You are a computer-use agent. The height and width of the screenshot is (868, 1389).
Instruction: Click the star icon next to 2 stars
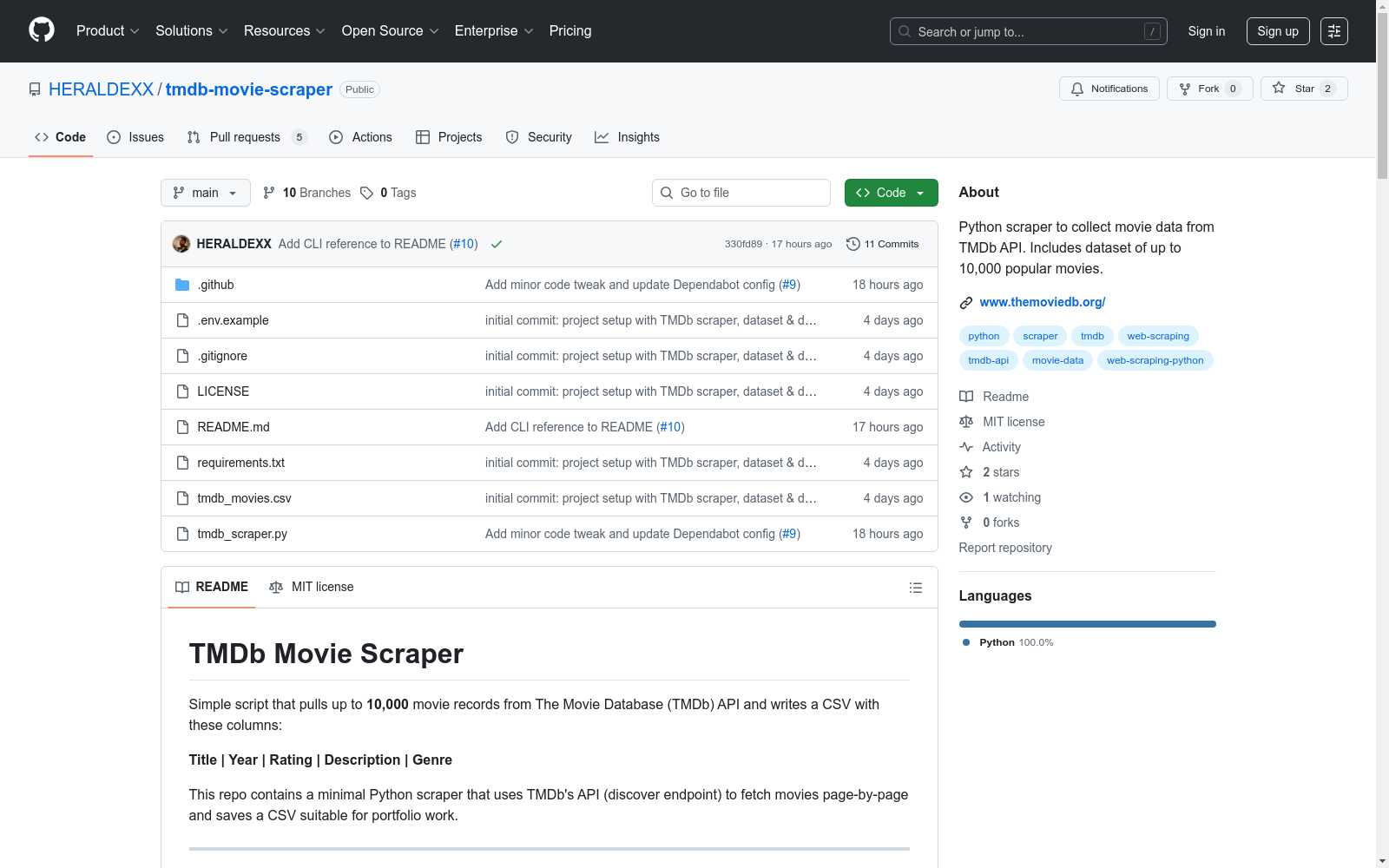click(x=966, y=472)
